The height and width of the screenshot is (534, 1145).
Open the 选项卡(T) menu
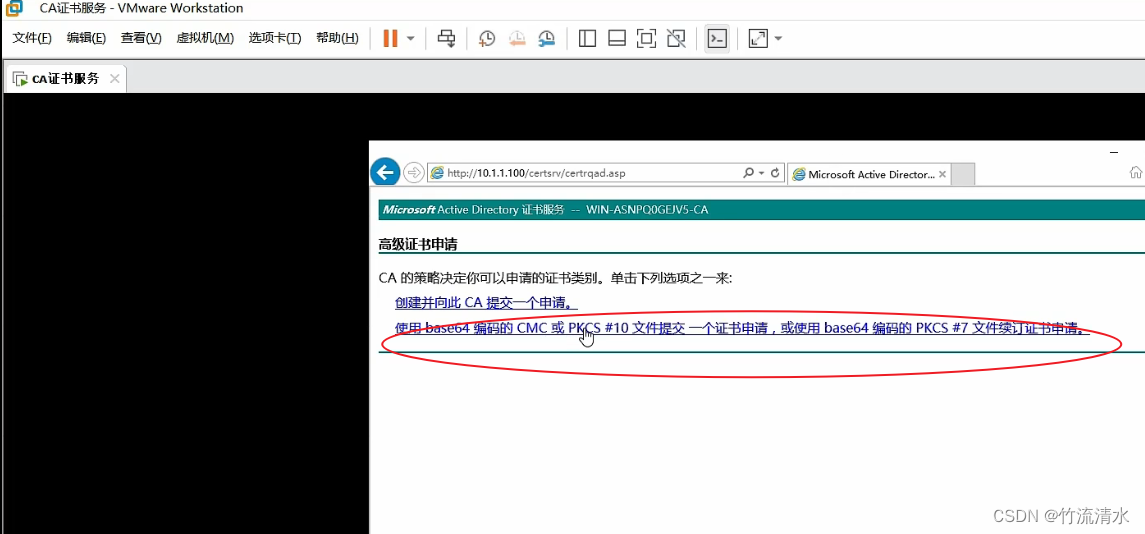tap(275, 38)
